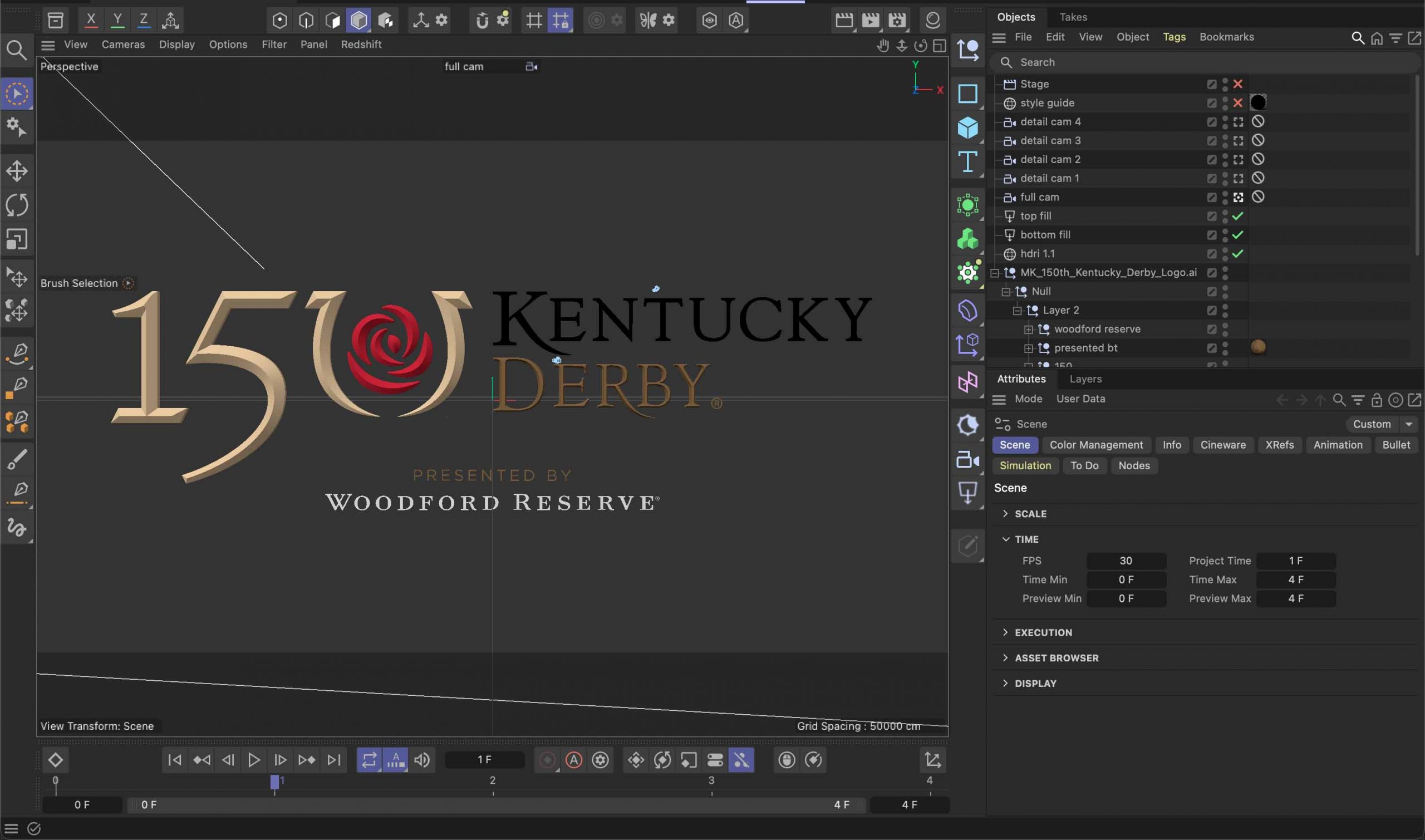The width and height of the screenshot is (1425, 840).
Task: Open the Color Management tab button
Action: pos(1095,445)
